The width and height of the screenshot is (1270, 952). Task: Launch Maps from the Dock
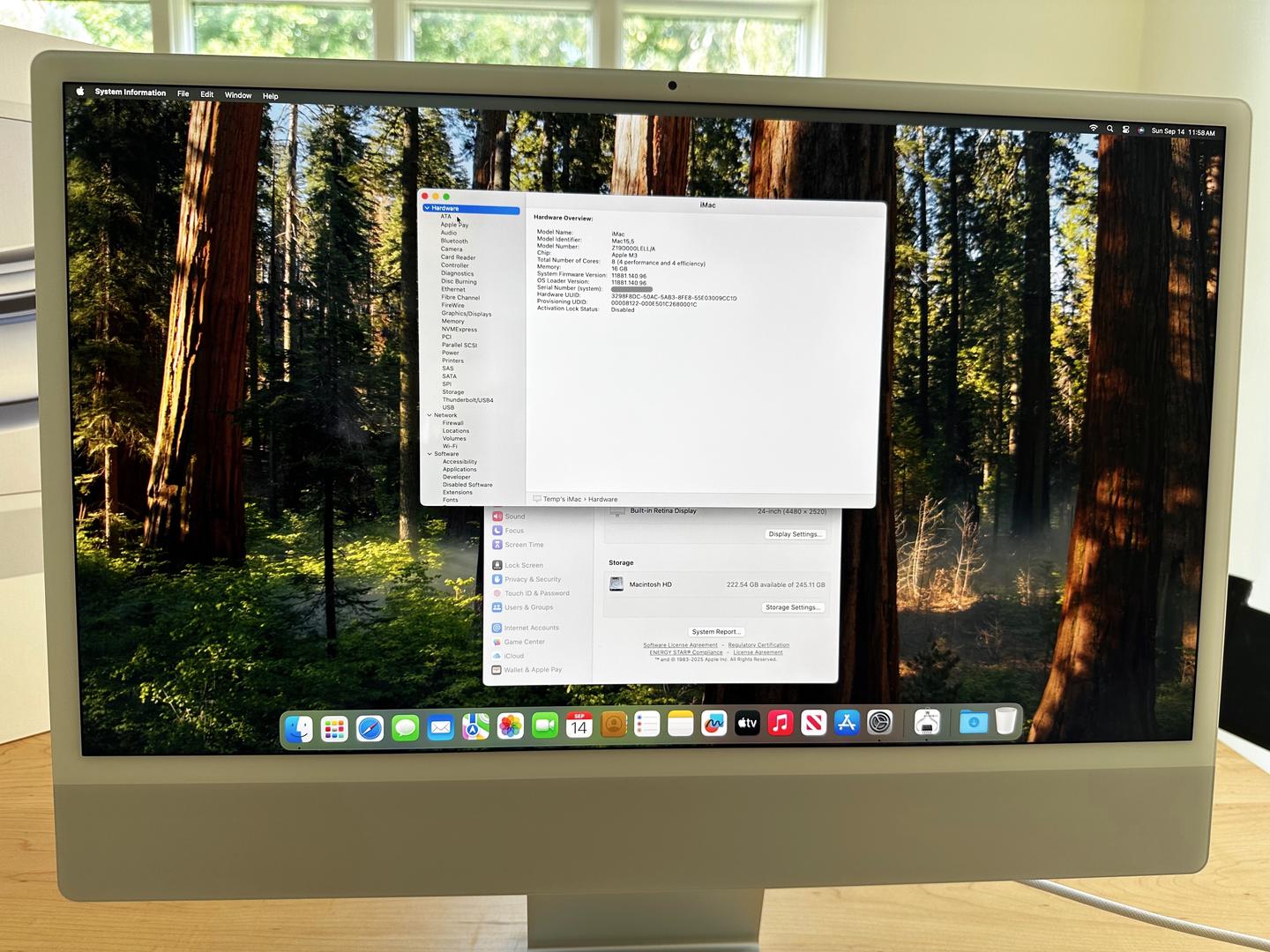pos(475,727)
